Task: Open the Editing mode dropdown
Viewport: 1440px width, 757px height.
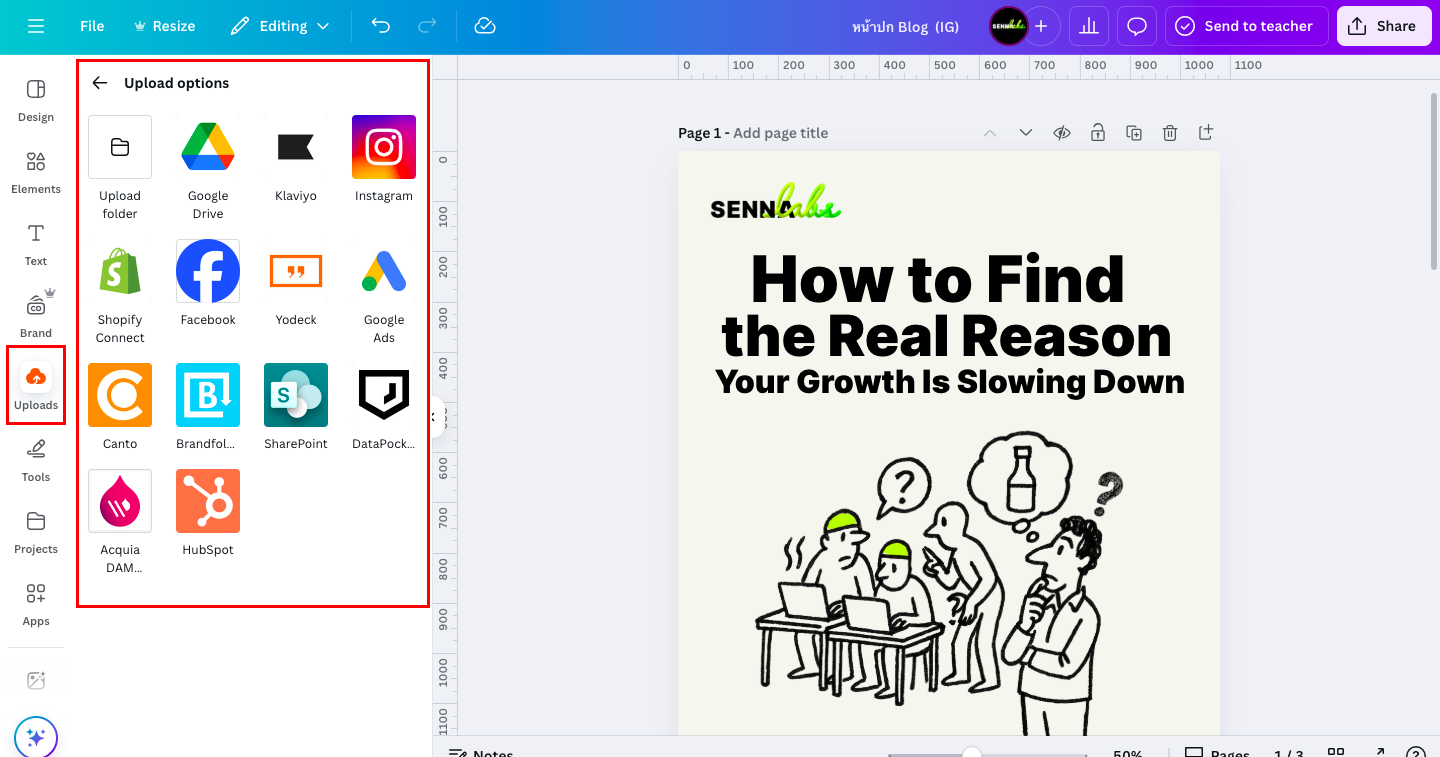Action: coord(279,26)
